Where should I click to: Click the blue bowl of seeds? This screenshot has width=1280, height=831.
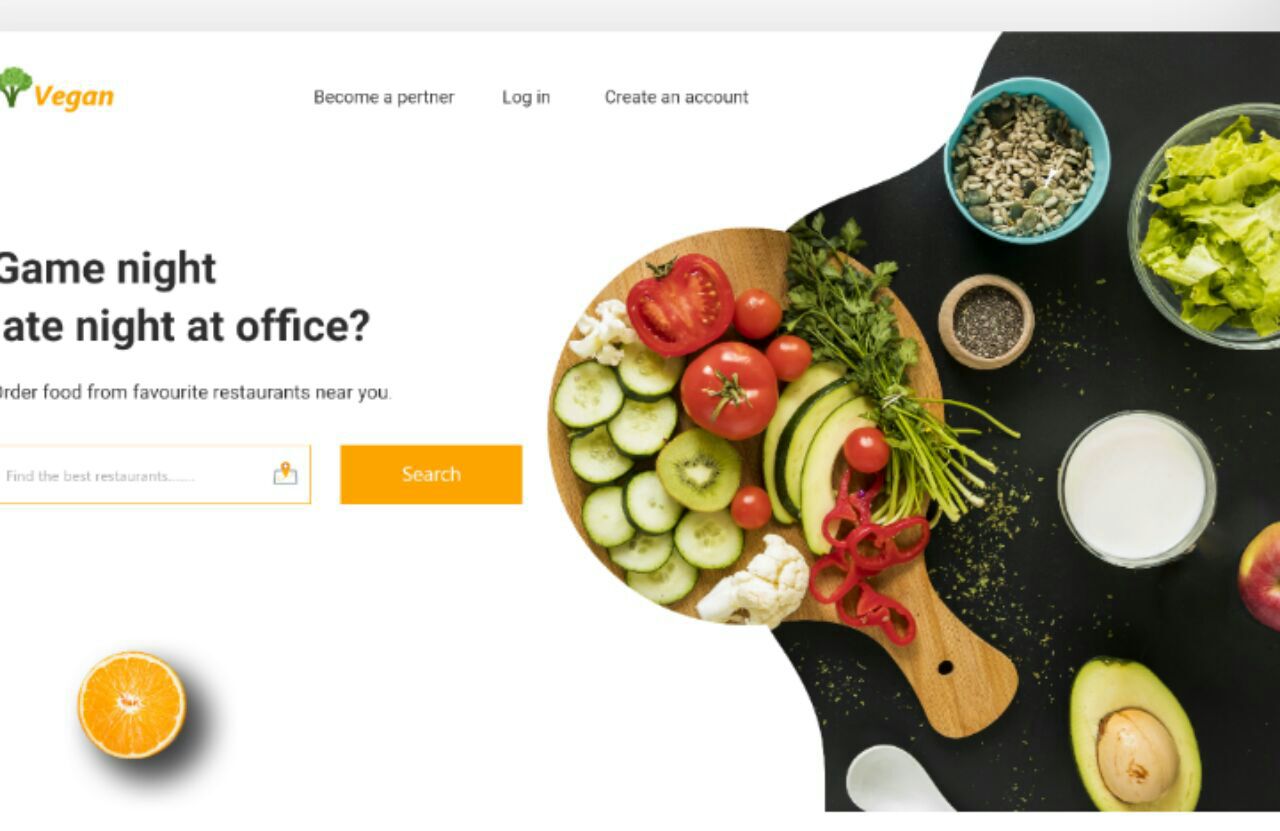point(1027,160)
